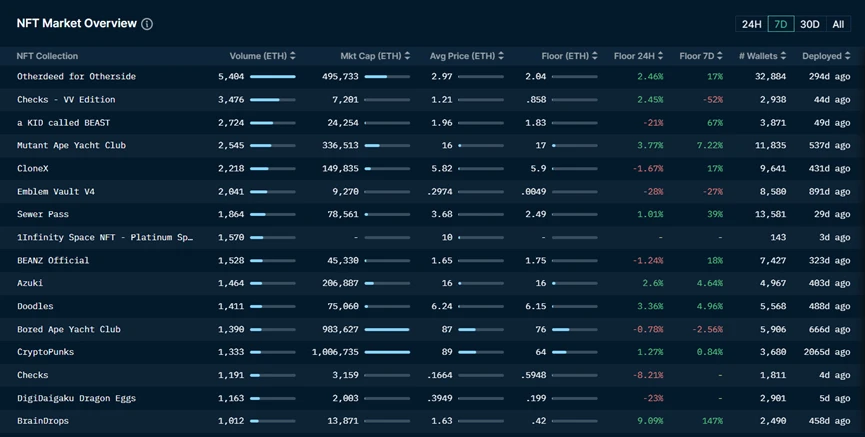865x437 pixels.
Task: Click BrainDrops floor 24H value 9.09%
Action: click(x=650, y=421)
